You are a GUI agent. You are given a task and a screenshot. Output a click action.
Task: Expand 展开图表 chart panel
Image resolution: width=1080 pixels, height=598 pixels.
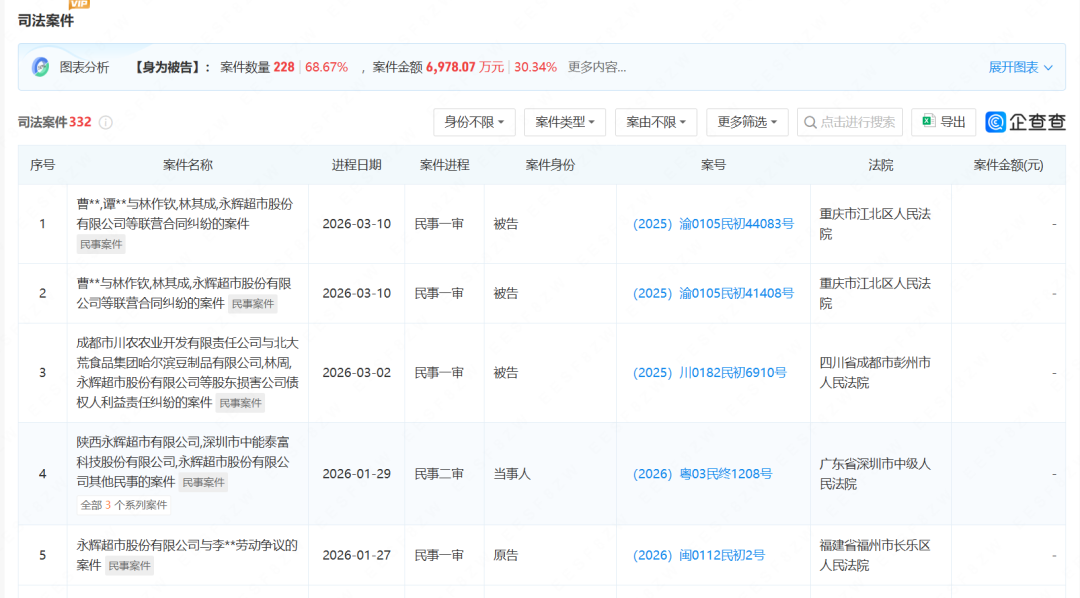point(1020,67)
